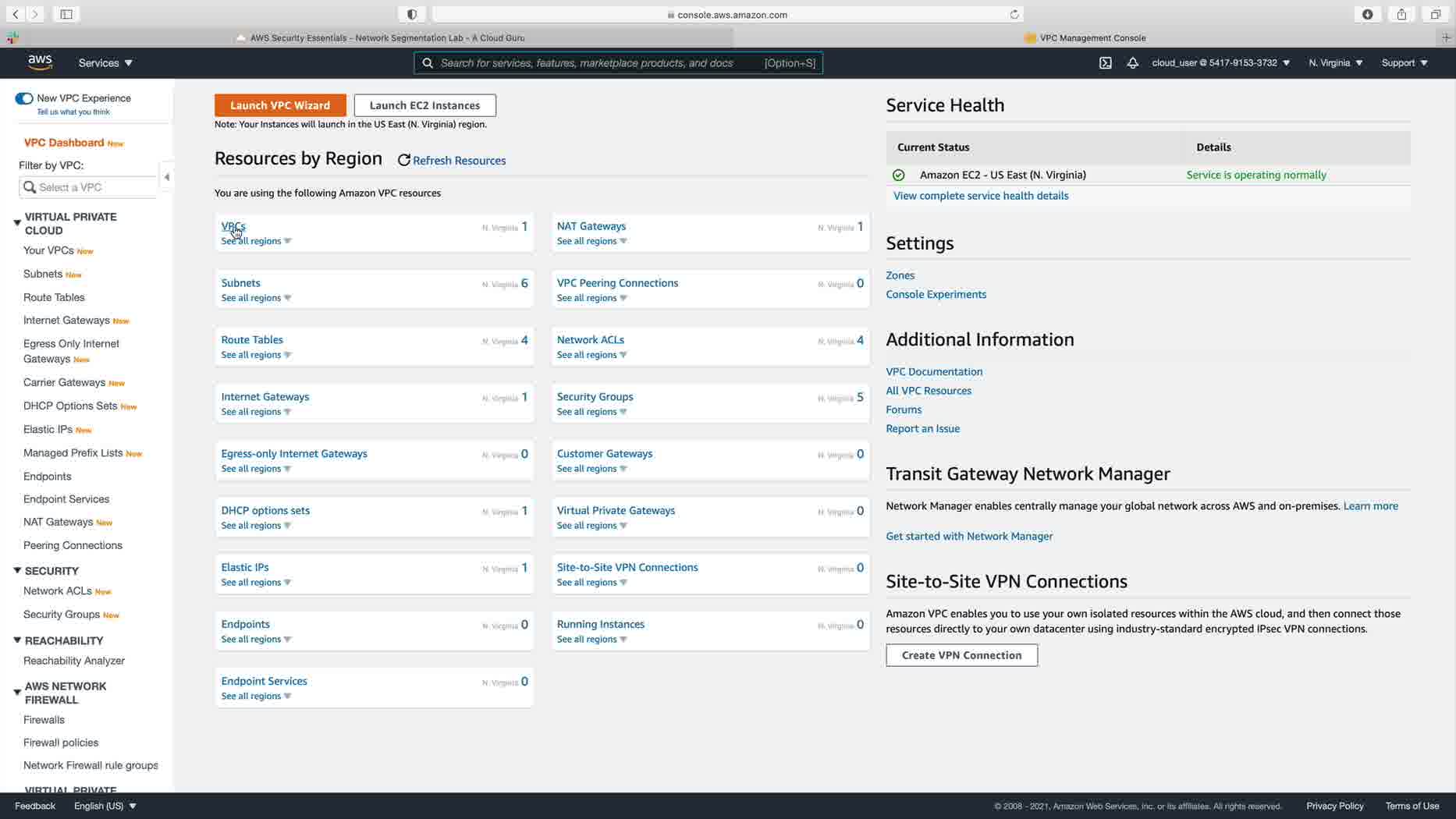
Task: Click the pinned Slack tab icon
Action: pyautogui.click(x=12, y=37)
